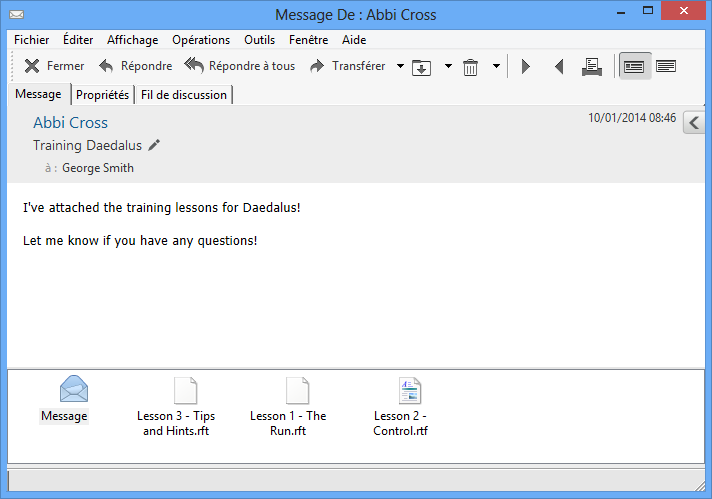Click recipient George Smith
This screenshot has height=499, width=712.
click(98, 168)
